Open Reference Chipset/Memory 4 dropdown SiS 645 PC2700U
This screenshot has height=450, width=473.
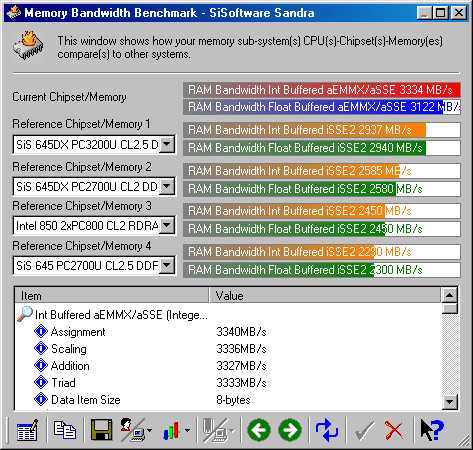coord(94,266)
